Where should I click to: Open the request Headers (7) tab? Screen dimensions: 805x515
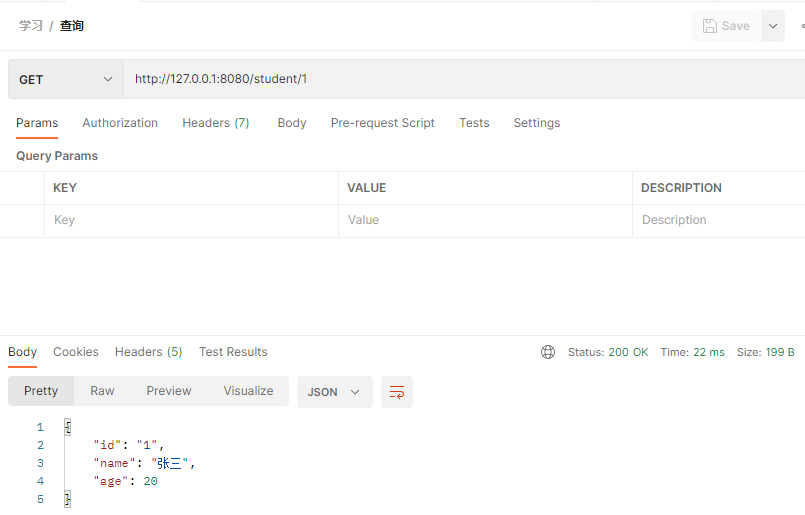216,123
